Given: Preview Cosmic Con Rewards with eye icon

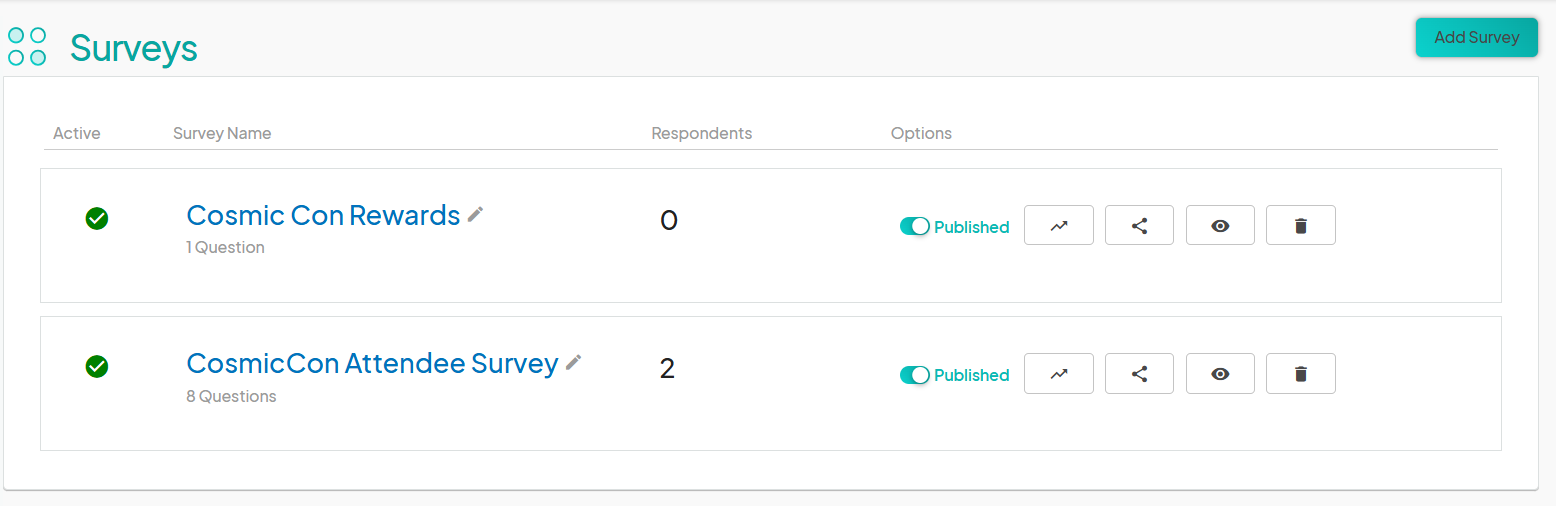Looking at the screenshot, I should pyautogui.click(x=1220, y=225).
